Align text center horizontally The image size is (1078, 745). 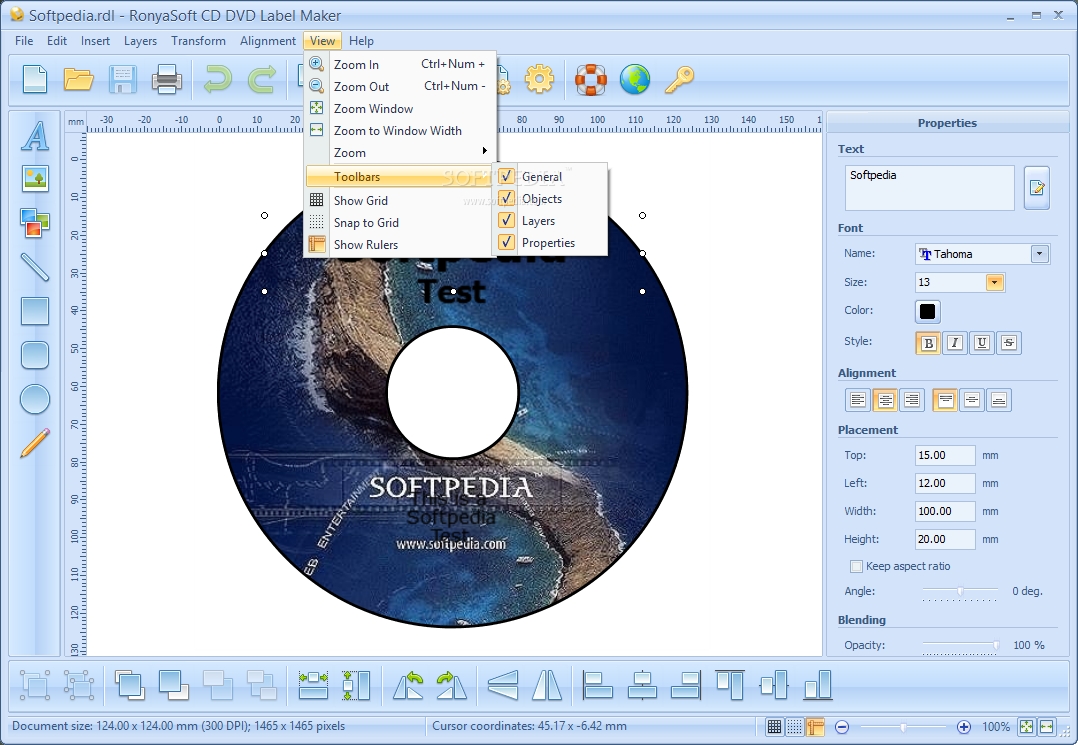coord(885,400)
